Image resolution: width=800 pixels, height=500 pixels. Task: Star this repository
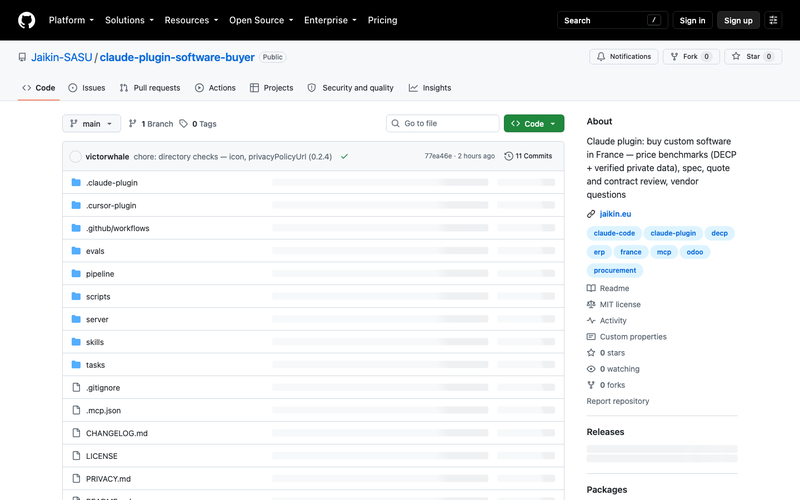click(753, 57)
